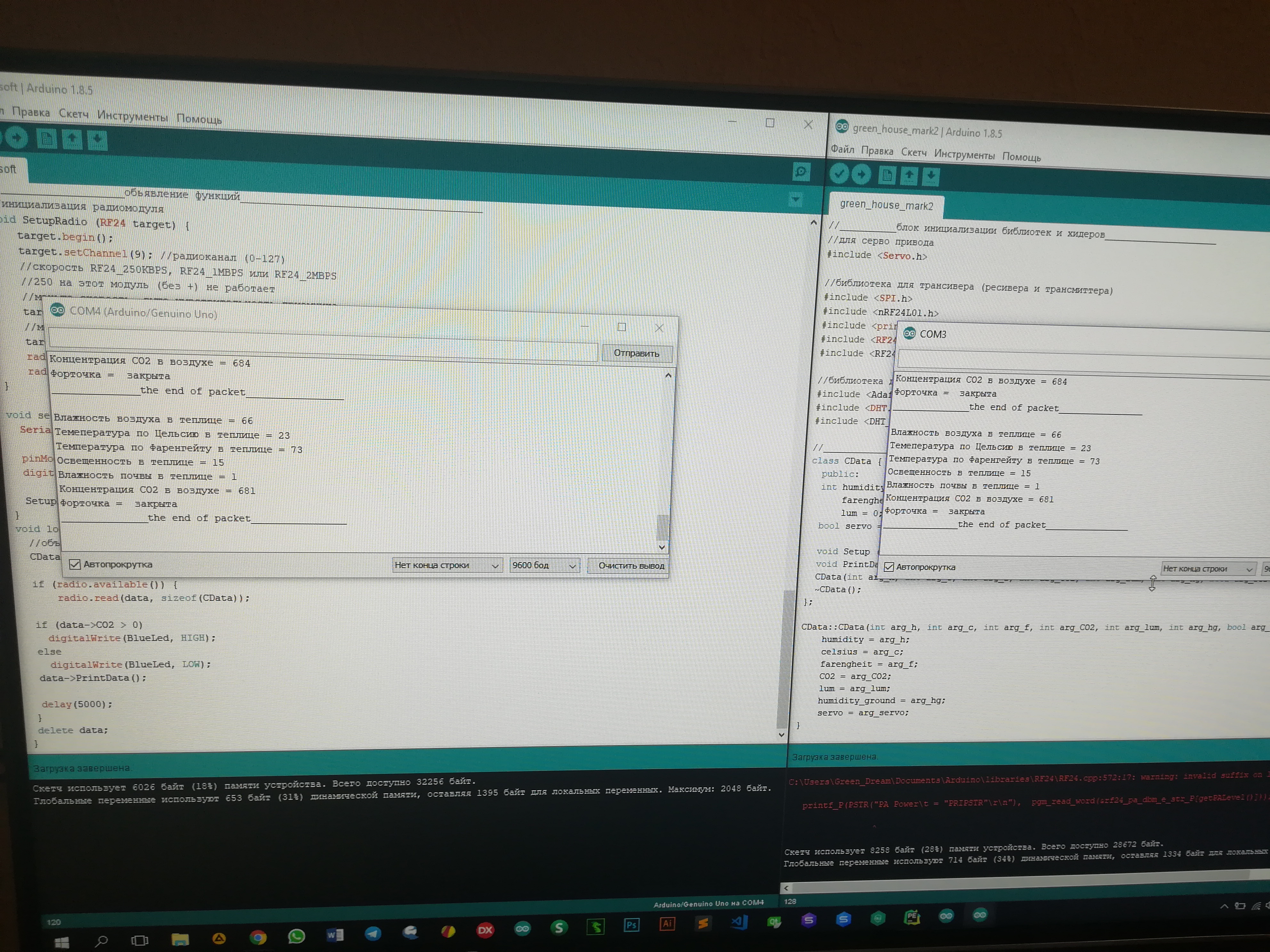Click the Отправить button in COM4

pos(636,353)
